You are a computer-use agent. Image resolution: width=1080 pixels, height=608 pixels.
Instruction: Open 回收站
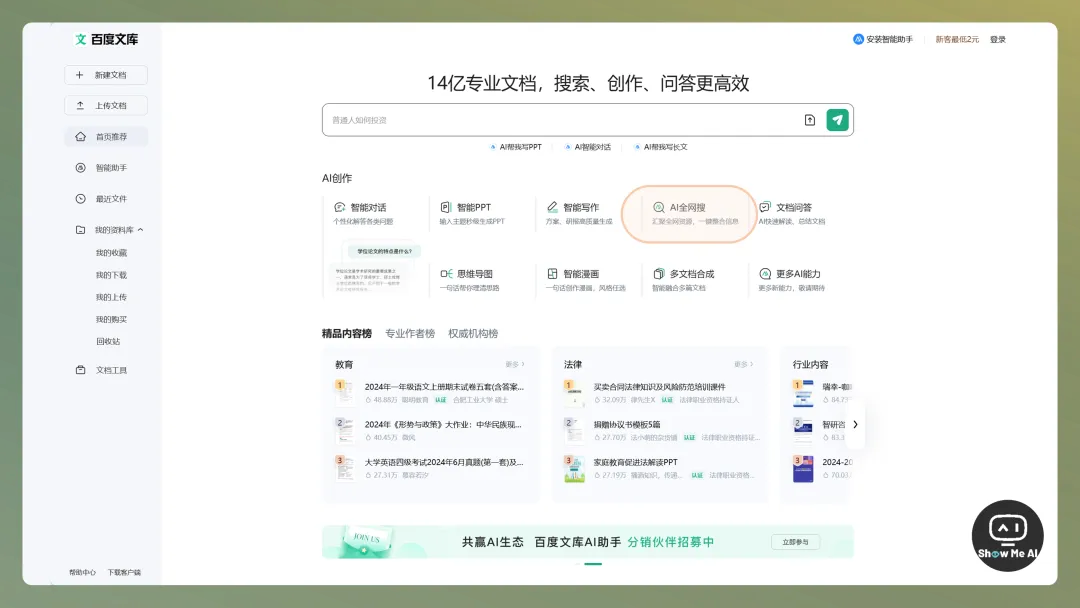(x=108, y=341)
